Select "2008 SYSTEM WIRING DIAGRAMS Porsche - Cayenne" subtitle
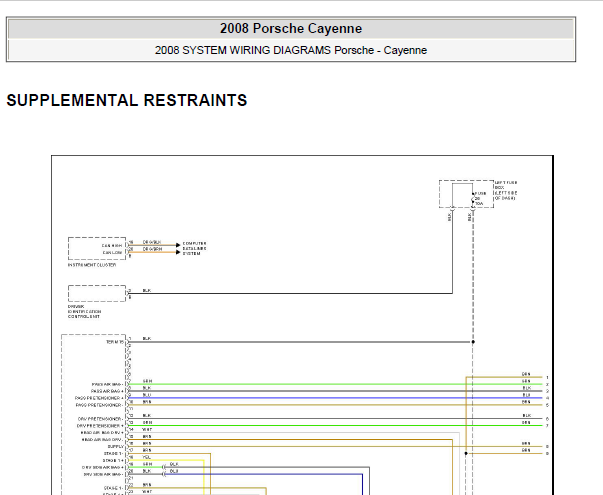Screen dimensions: 603x495 [291, 50]
